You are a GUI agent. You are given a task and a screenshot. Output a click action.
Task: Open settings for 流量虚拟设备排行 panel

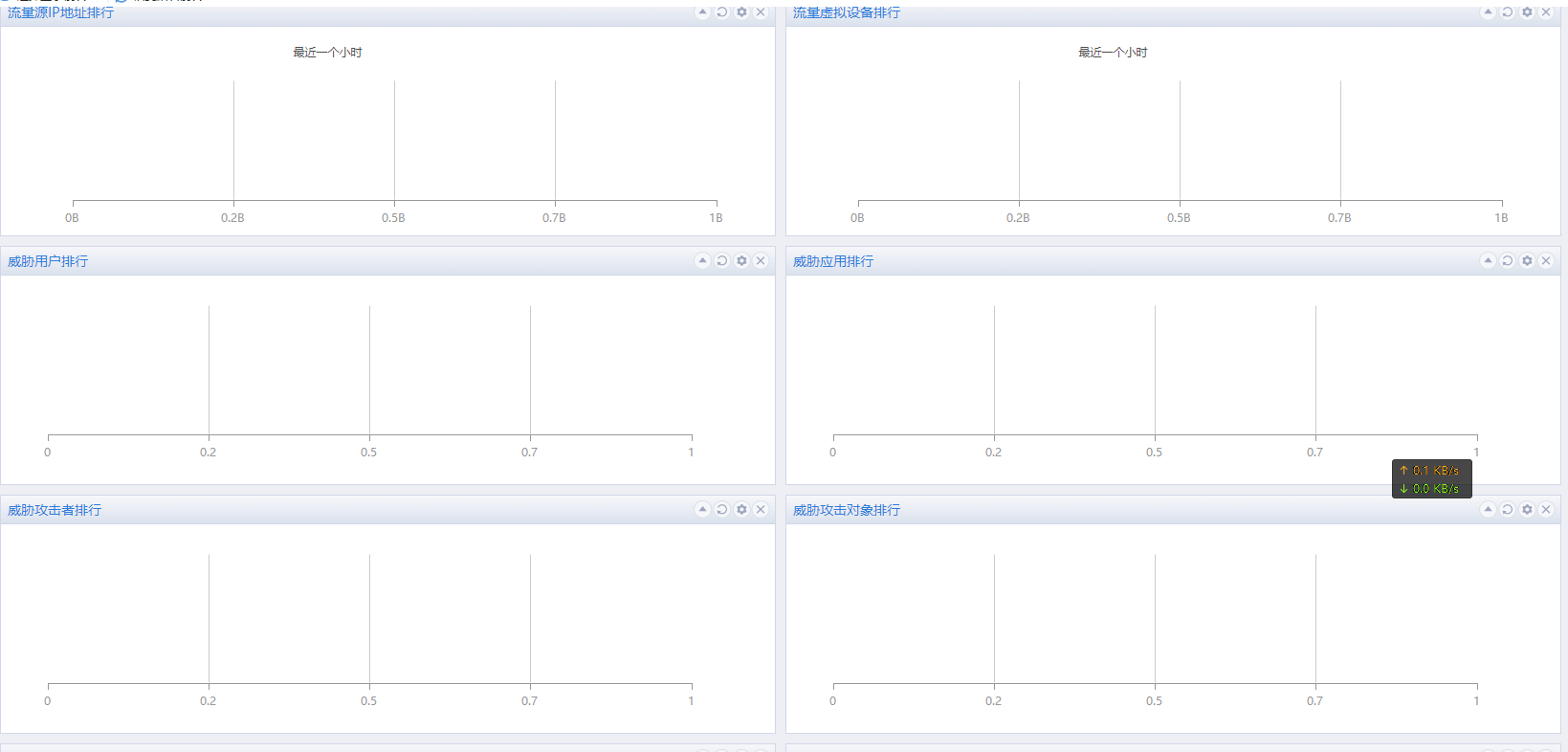pos(1527,11)
